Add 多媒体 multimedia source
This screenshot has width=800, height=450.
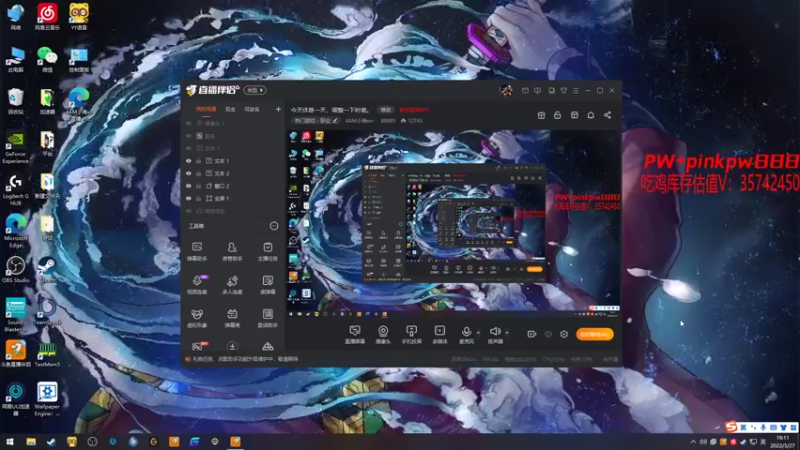pyautogui.click(x=439, y=335)
